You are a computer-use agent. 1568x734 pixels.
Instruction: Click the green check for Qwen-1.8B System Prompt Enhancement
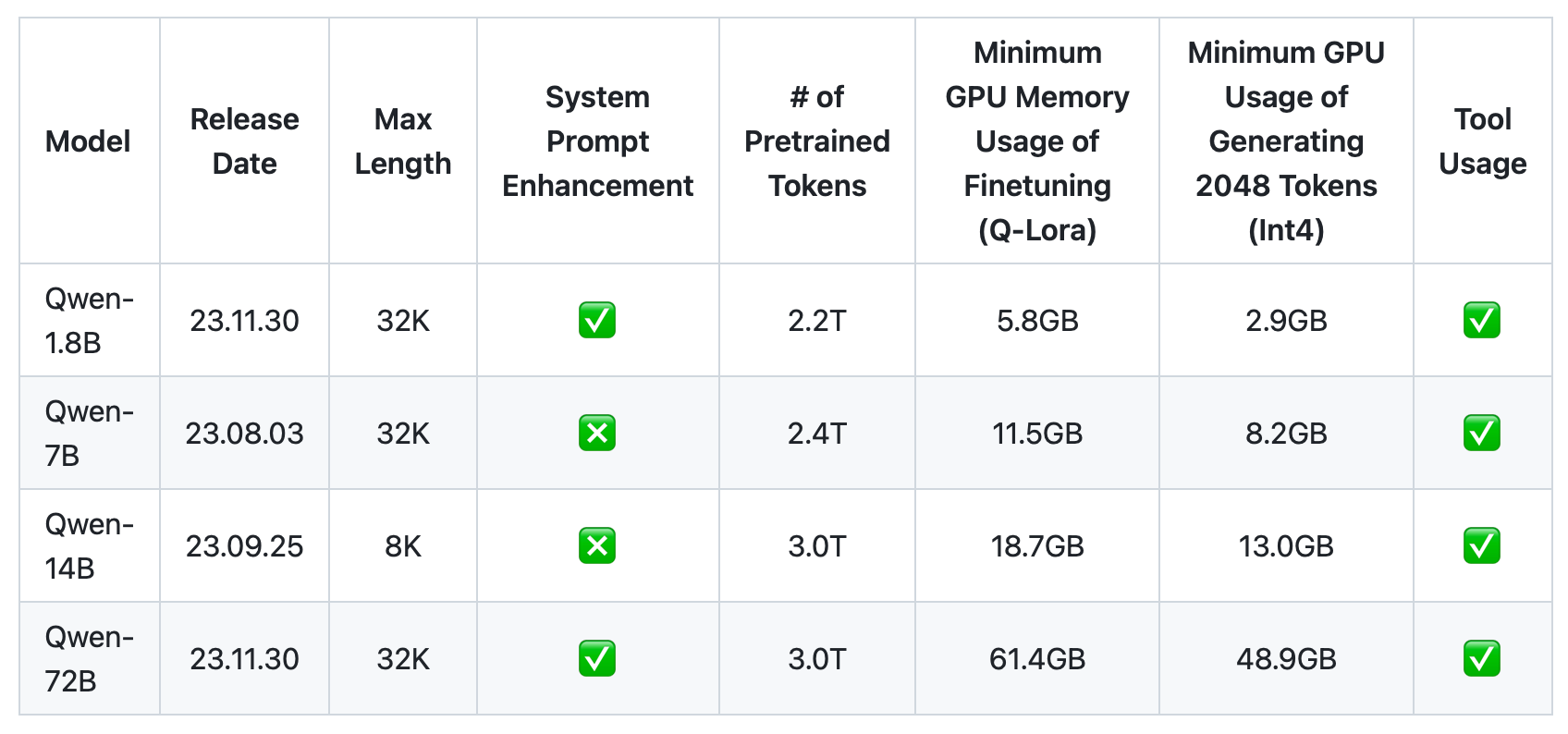point(597,321)
